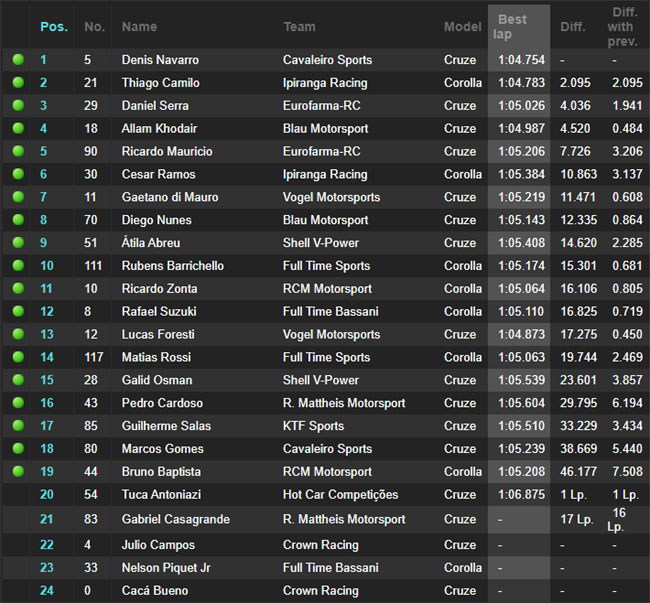Click the green status dot for Cesar Ramos
The height and width of the screenshot is (603, 650).
click(18, 174)
